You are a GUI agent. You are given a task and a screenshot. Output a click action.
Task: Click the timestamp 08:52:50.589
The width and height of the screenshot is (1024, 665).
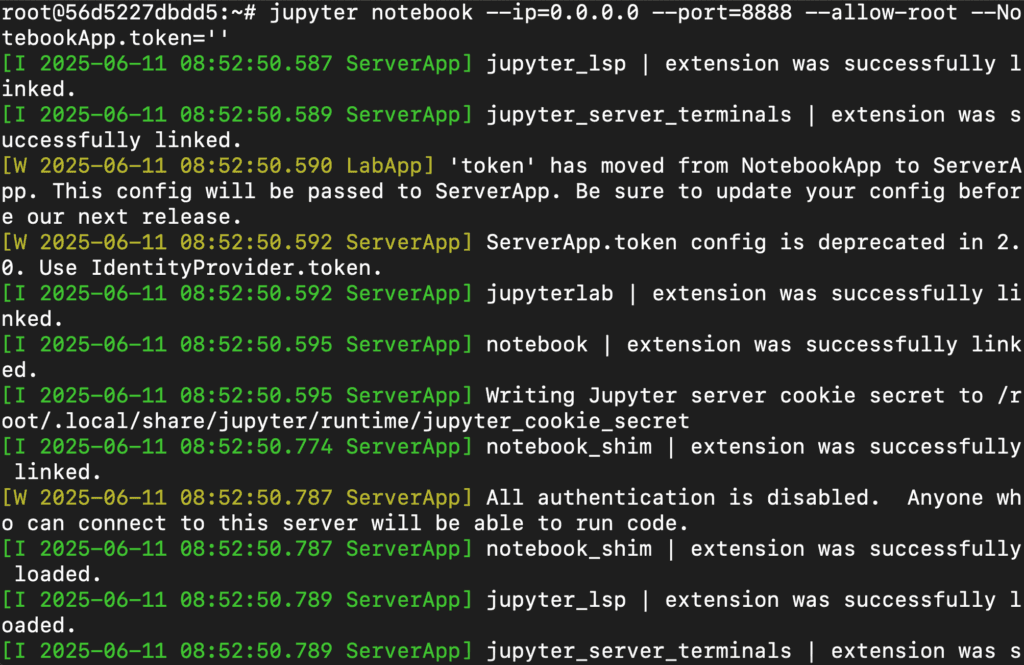pos(256,114)
